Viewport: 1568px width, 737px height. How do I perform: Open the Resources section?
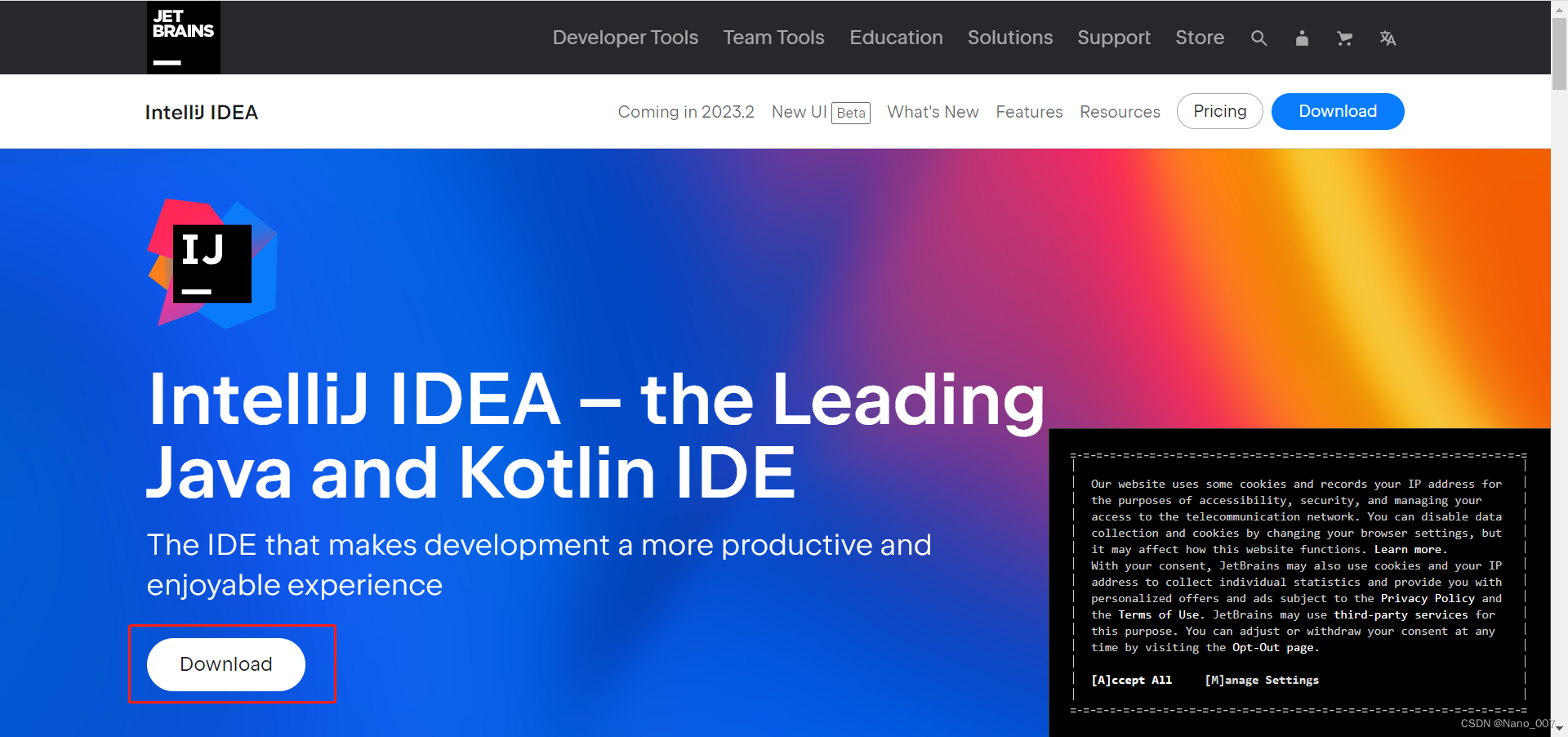[1120, 112]
